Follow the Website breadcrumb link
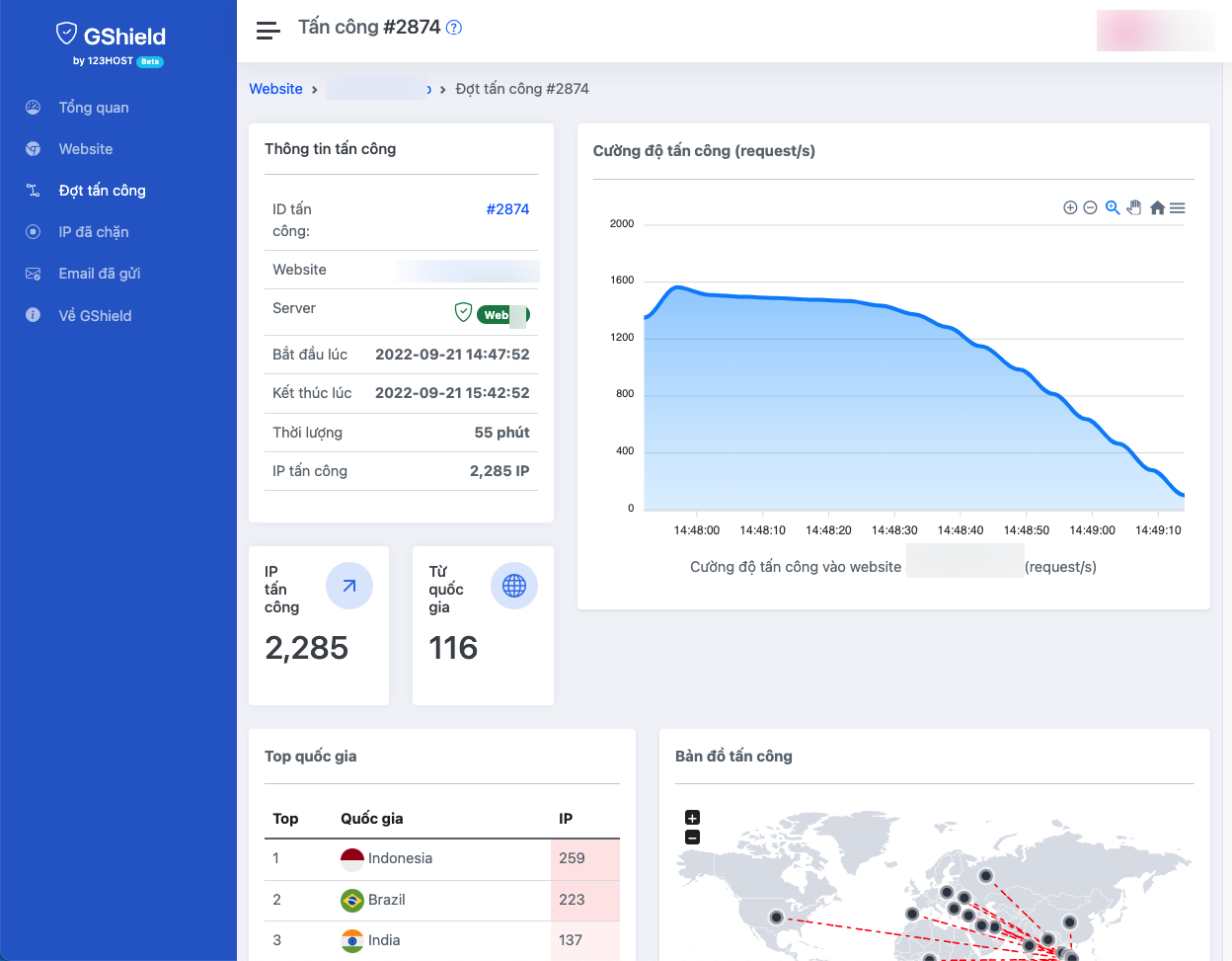 (275, 88)
